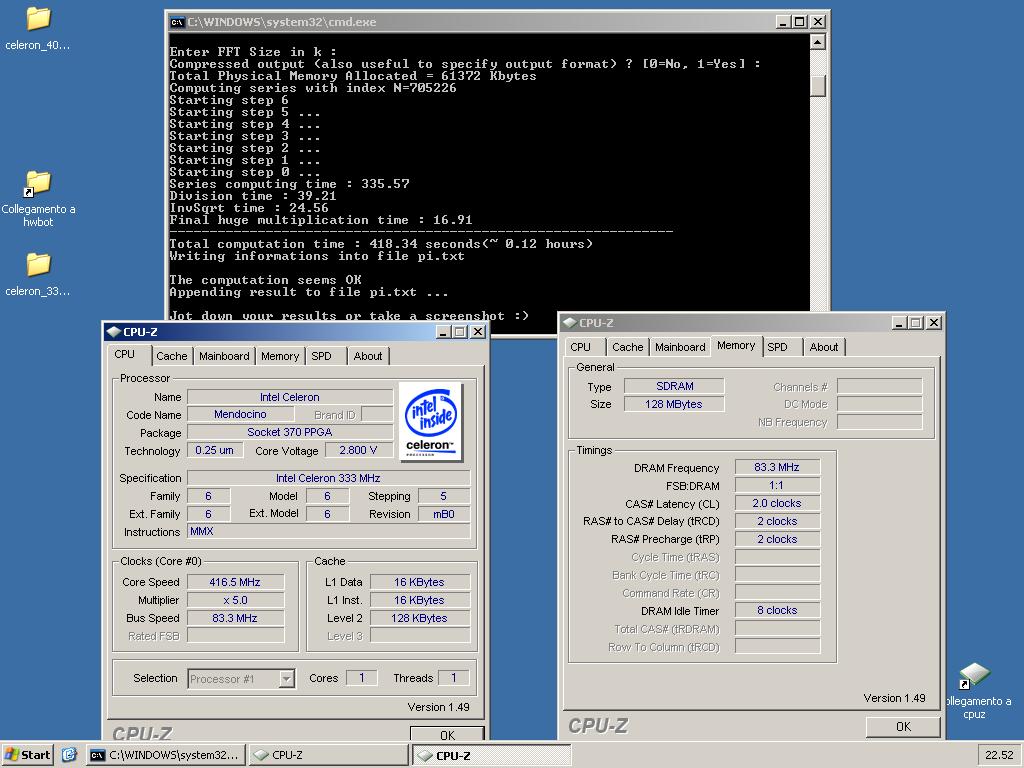The image size is (1024, 768).
Task: Click the left CPU-Z window title icon
Action: tap(114, 332)
